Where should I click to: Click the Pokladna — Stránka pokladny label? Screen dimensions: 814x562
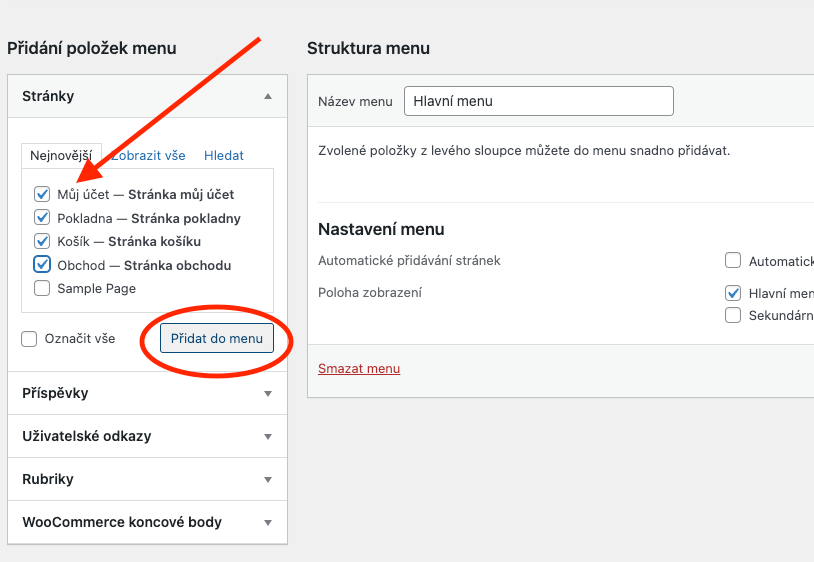tap(149, 218)
